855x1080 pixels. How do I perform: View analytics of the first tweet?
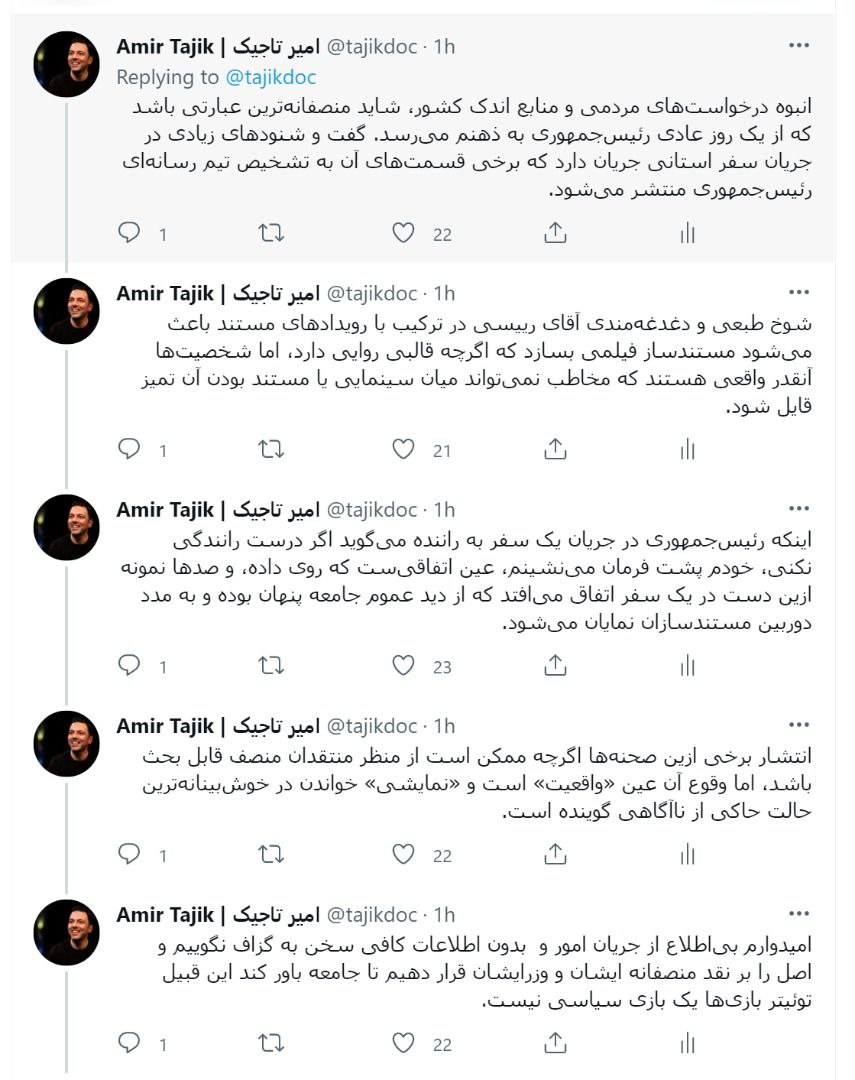coord(687,233)
